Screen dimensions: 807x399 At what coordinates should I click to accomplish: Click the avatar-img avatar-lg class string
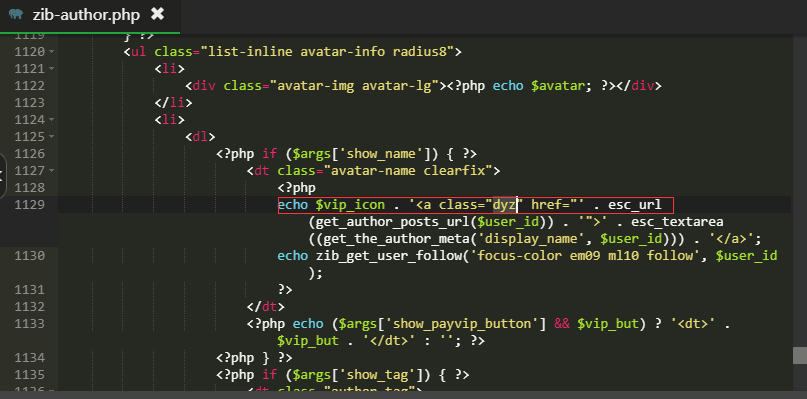(358, 85)
